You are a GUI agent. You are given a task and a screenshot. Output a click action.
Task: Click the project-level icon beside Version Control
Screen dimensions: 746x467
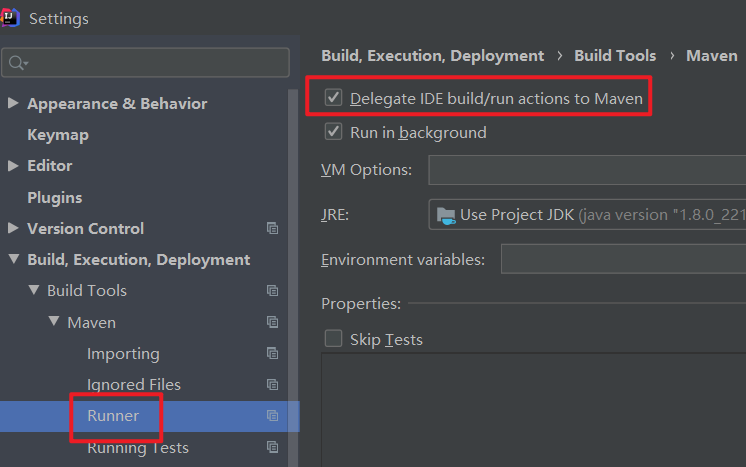(x=272, y=228)
